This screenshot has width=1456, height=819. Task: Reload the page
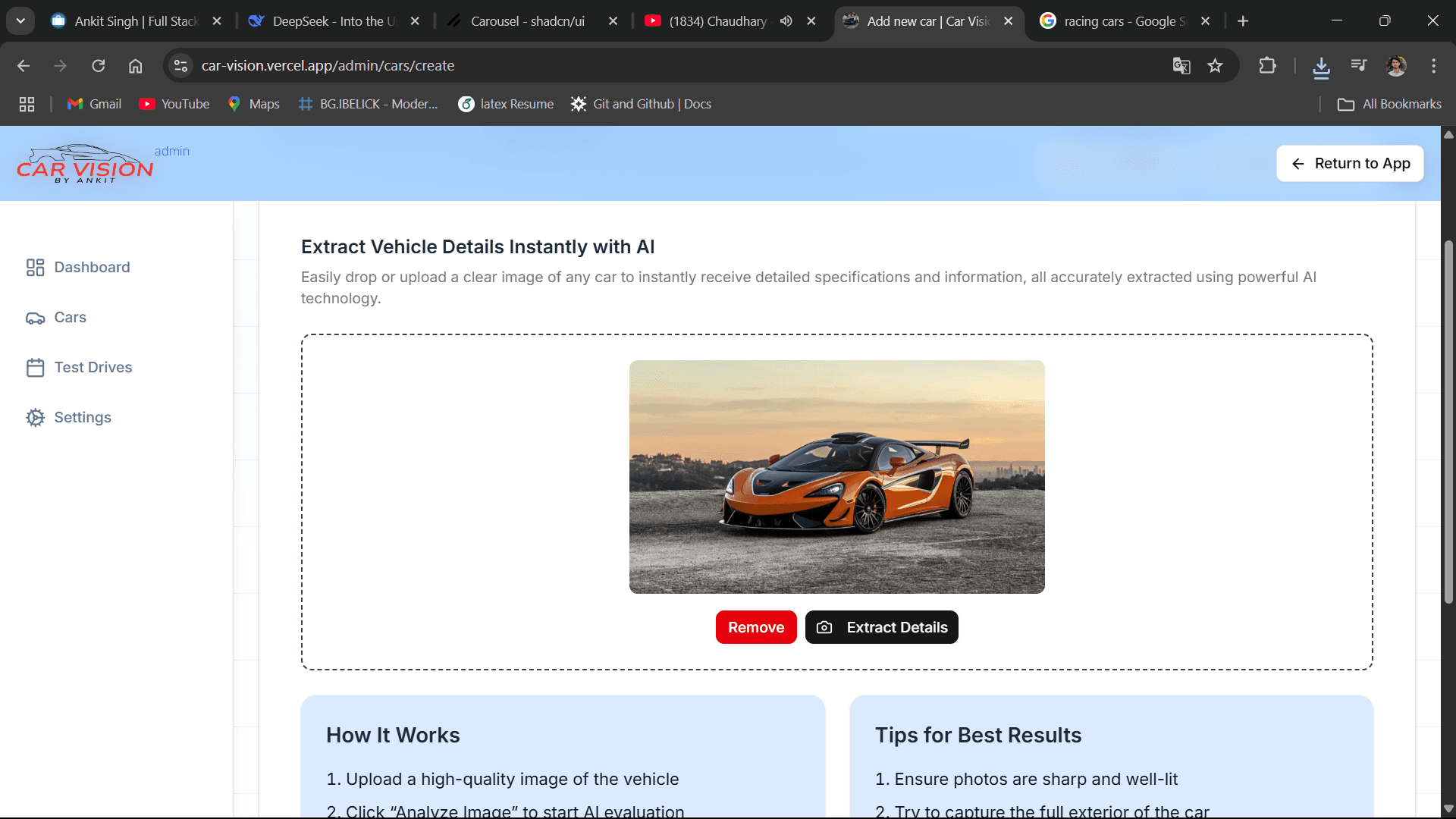point(98,66)
